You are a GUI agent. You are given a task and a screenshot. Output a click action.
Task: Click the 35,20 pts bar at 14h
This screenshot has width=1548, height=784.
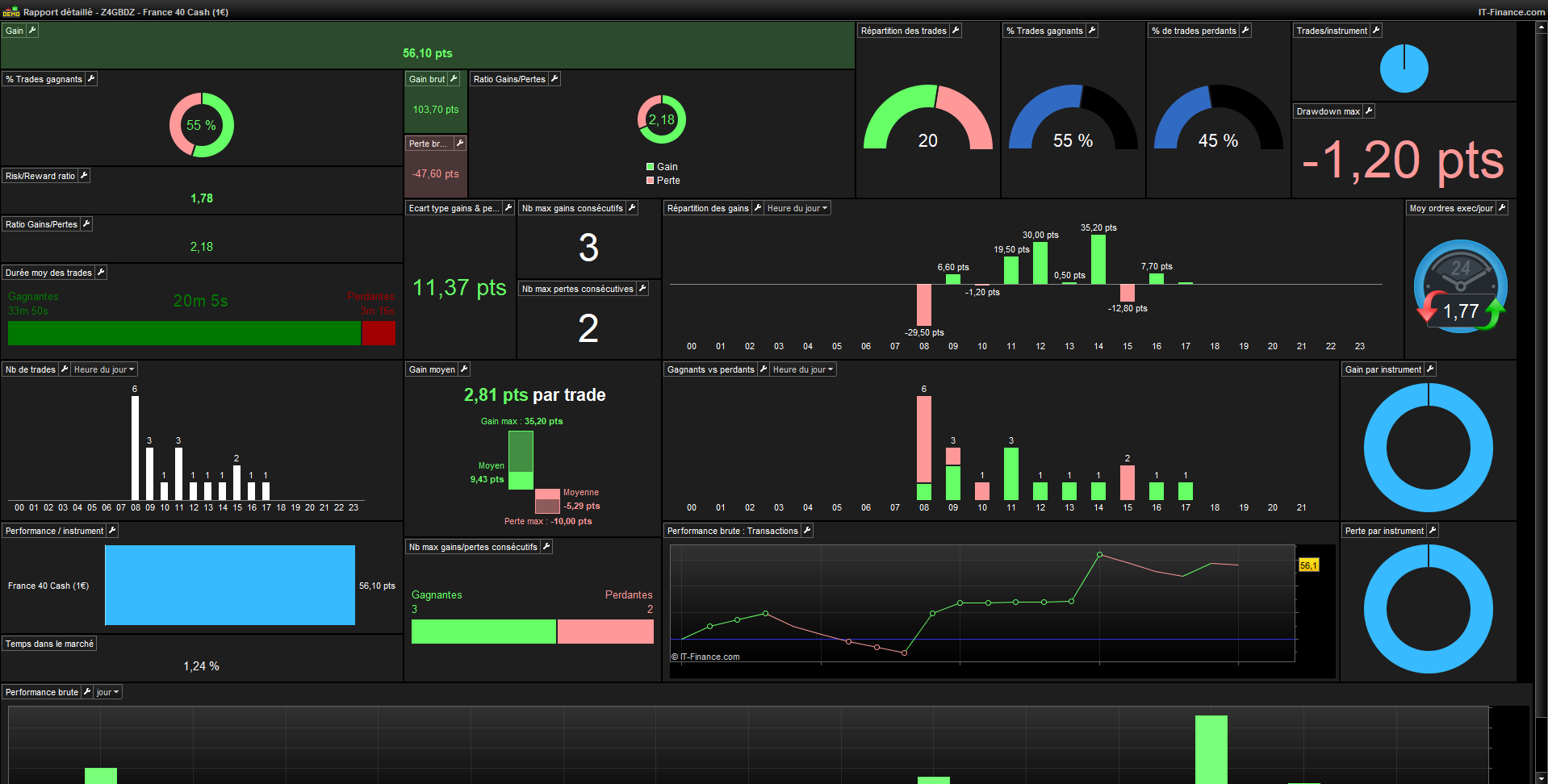1098,259
